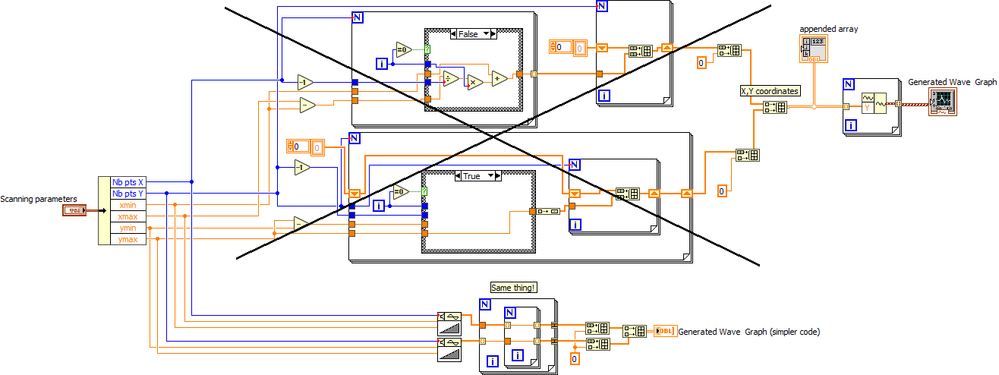The image size is (999, 375).
Task: Click the Generated Wave Graph indicator terminal
Action: click(943, 102)
